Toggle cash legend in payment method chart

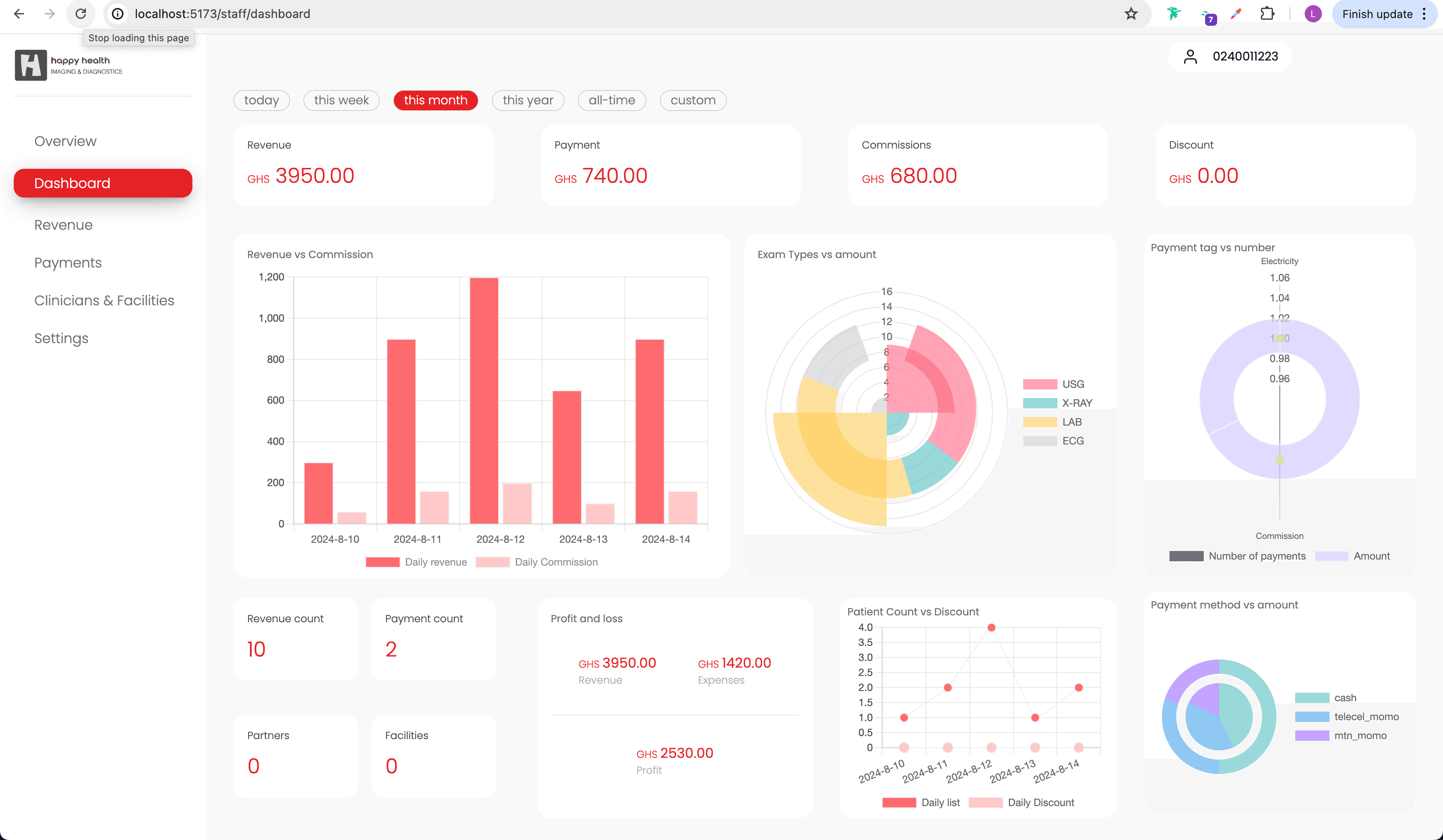pos(1326,698)
